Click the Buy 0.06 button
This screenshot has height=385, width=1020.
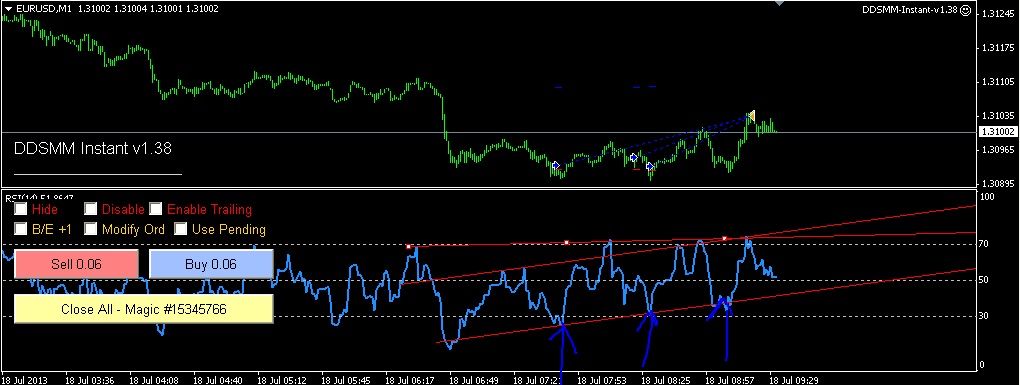click(211, 264)
